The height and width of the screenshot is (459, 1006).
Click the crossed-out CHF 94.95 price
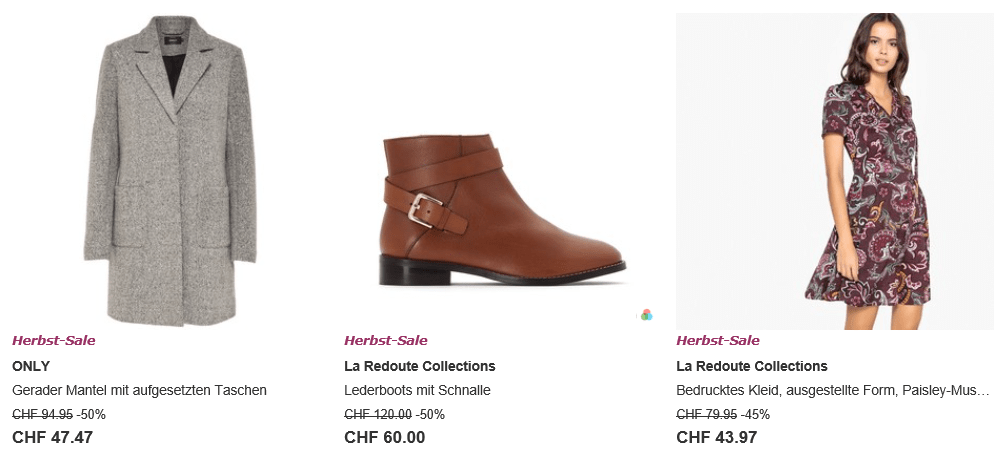tap(42, 414)
